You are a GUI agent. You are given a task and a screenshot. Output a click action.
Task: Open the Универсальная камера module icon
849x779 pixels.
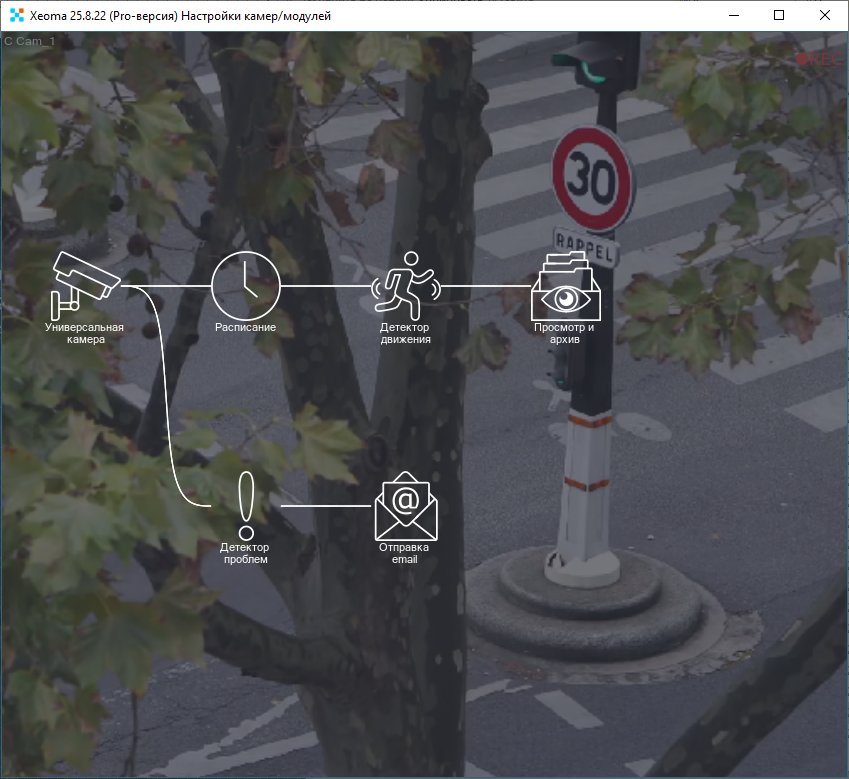click(x=84, y=281)
